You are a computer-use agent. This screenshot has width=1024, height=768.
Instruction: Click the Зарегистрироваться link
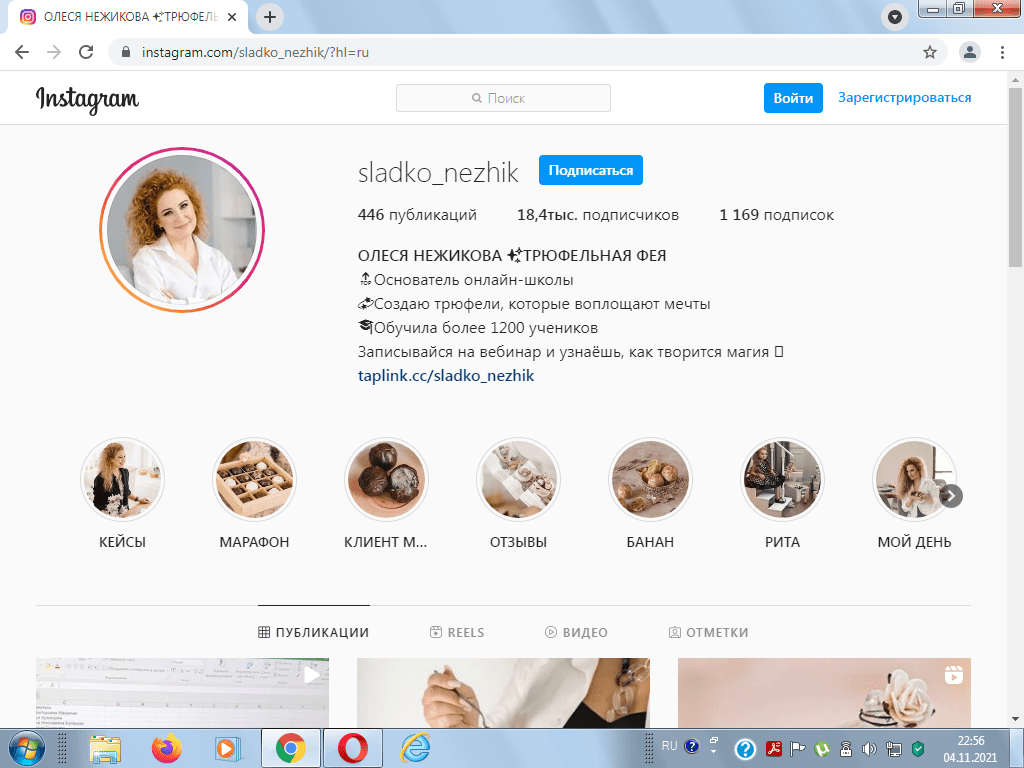(904, 98)
